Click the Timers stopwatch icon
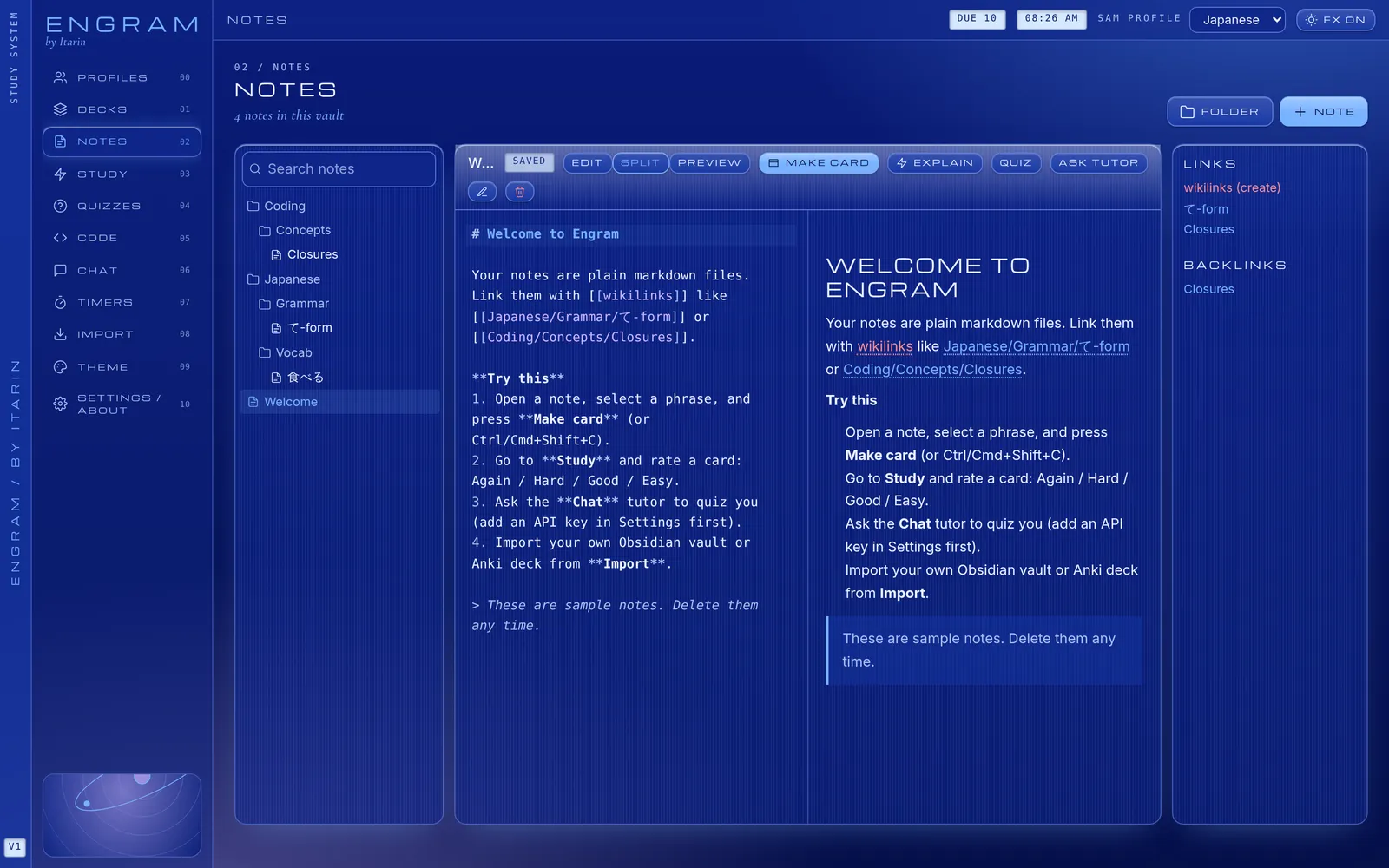 tap(60, 302)
